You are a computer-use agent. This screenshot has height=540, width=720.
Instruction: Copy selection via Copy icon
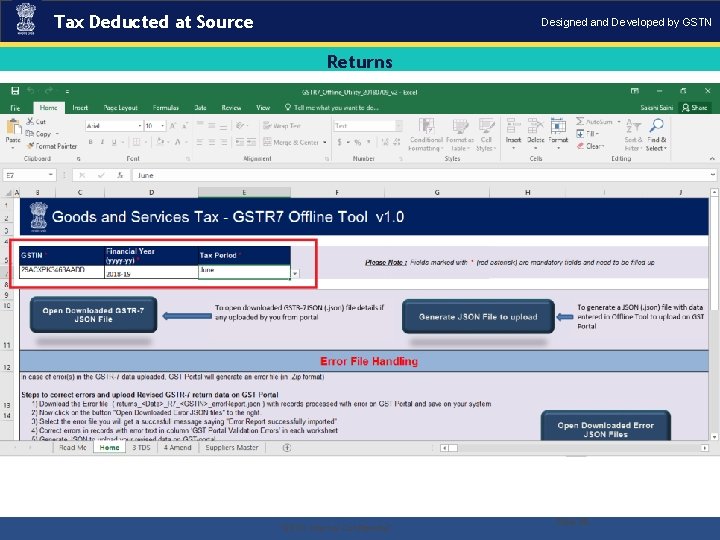[39, 134]
